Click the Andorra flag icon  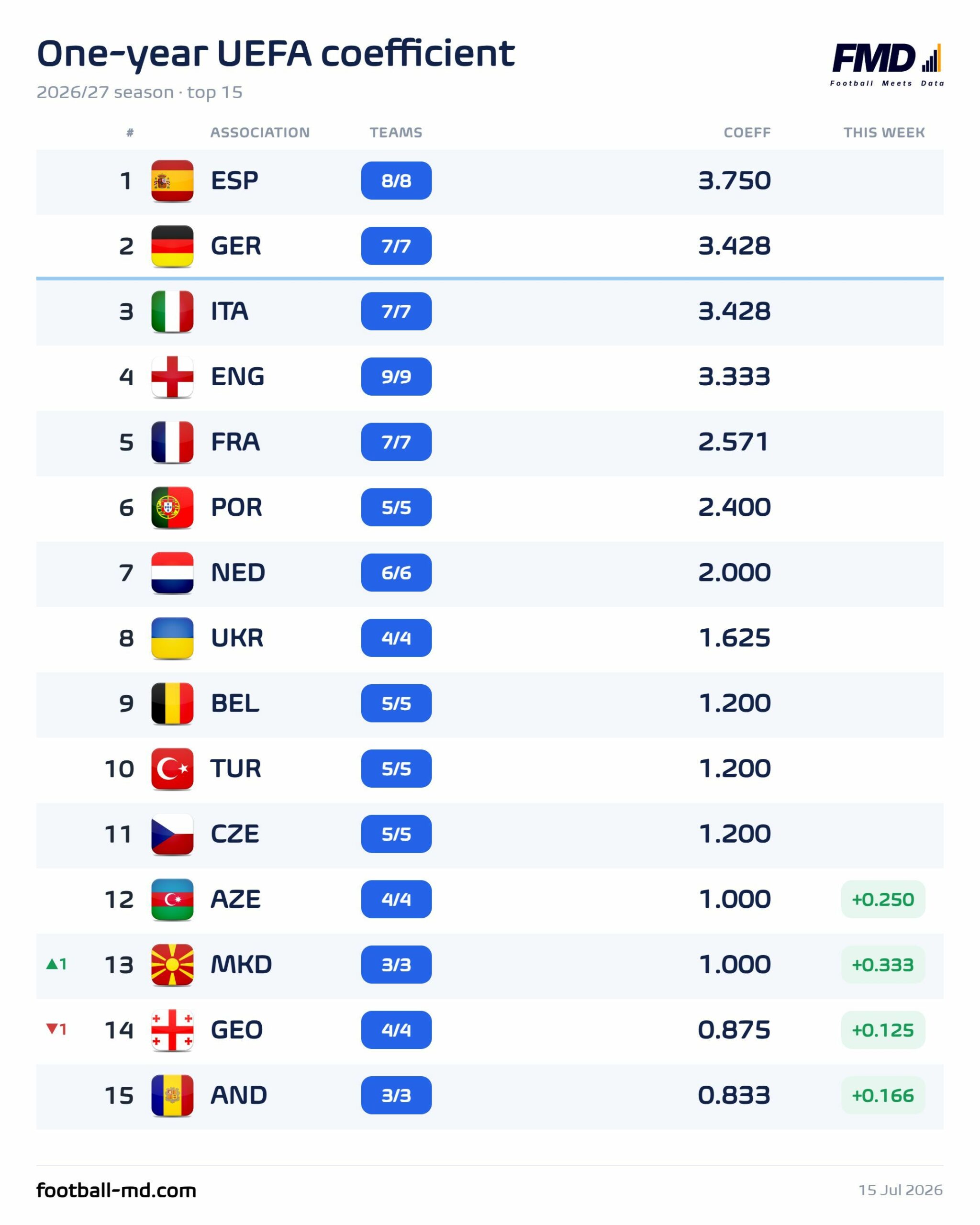click(172, 1095)
